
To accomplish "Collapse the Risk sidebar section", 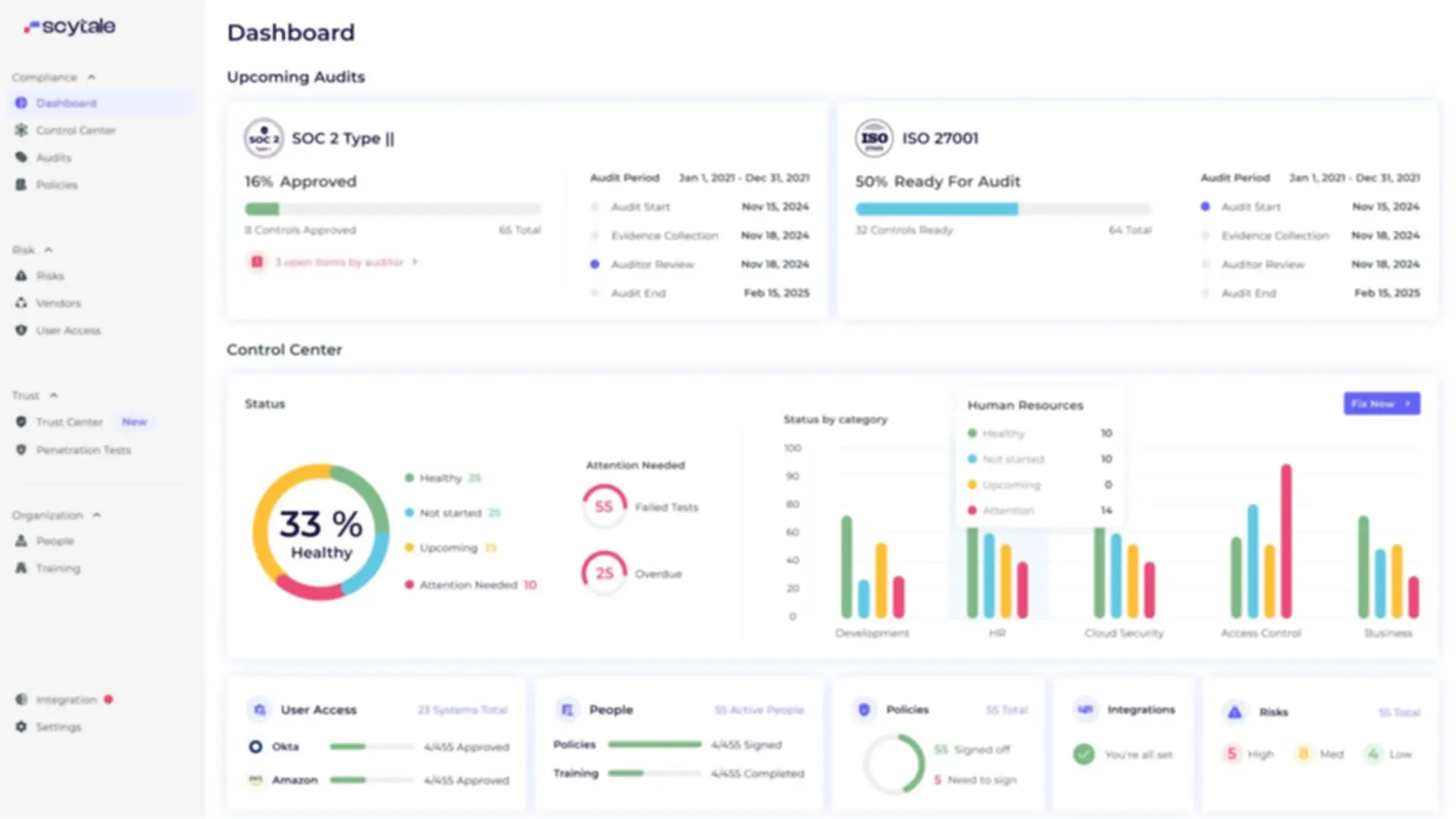I will point(49,250).
